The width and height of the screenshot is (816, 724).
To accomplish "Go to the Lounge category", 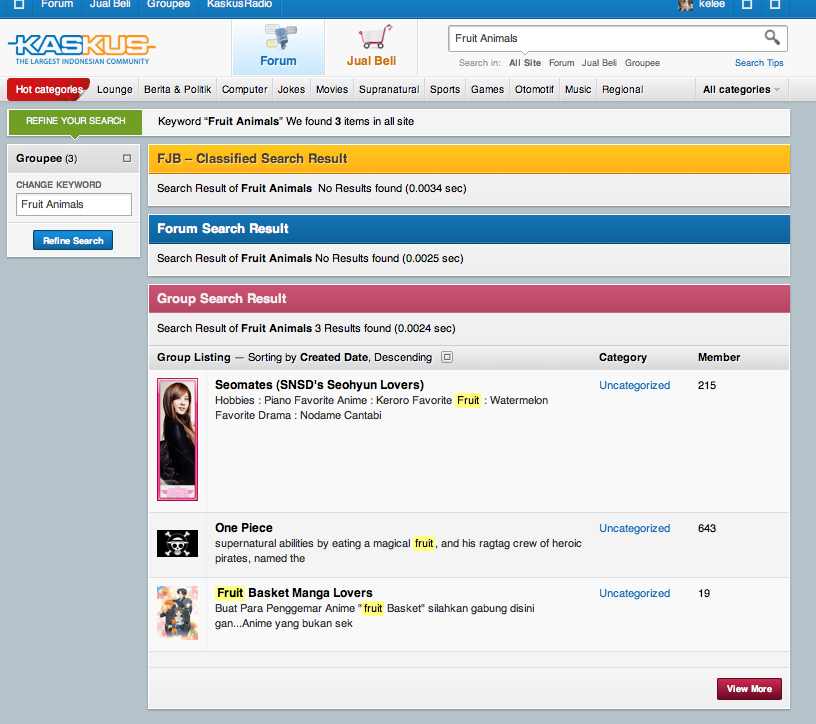I will [114, 90].
